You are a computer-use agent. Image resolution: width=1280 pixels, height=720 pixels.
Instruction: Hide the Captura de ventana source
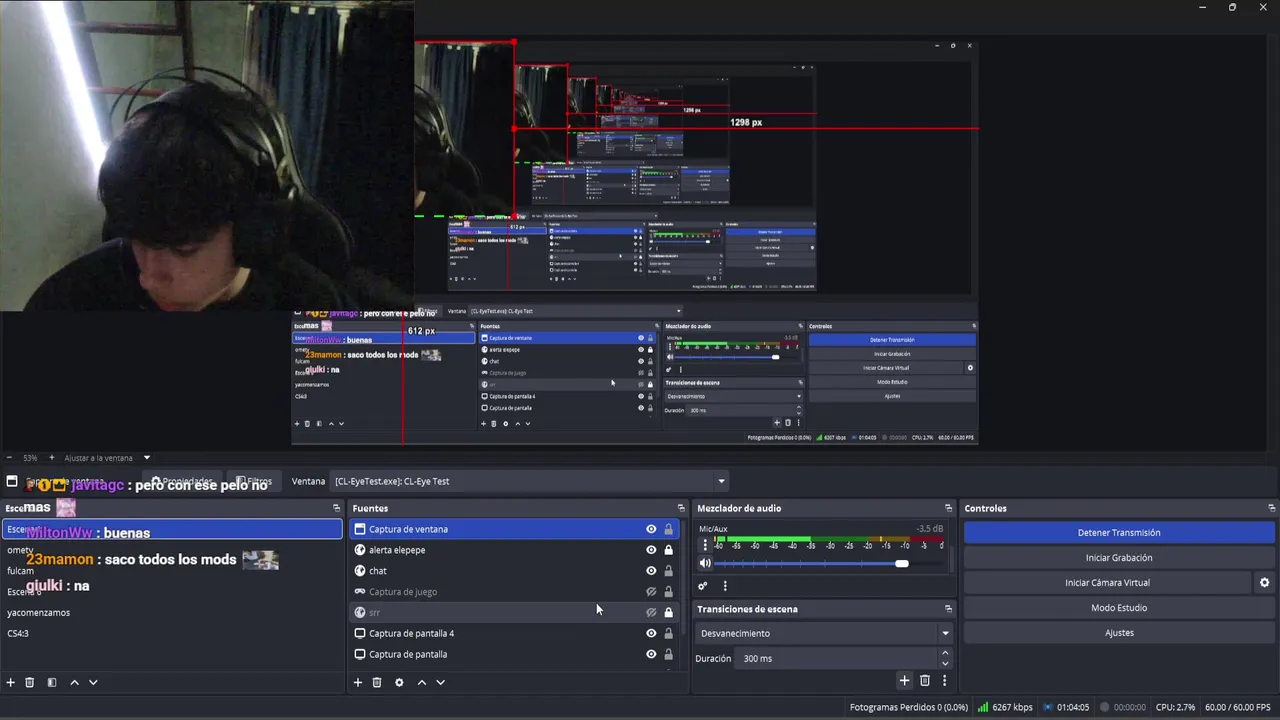(x=651, y=529)
